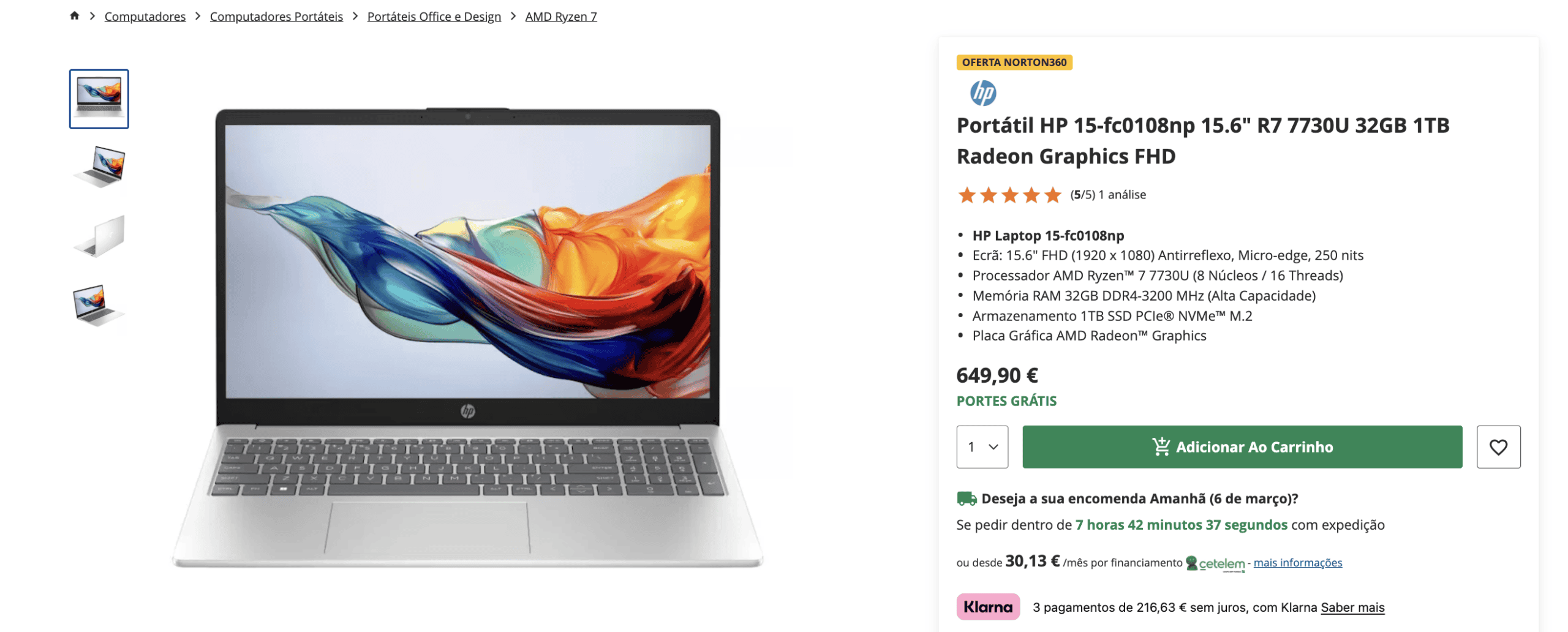Open mais informações financing link

[x=1297, y=563]
